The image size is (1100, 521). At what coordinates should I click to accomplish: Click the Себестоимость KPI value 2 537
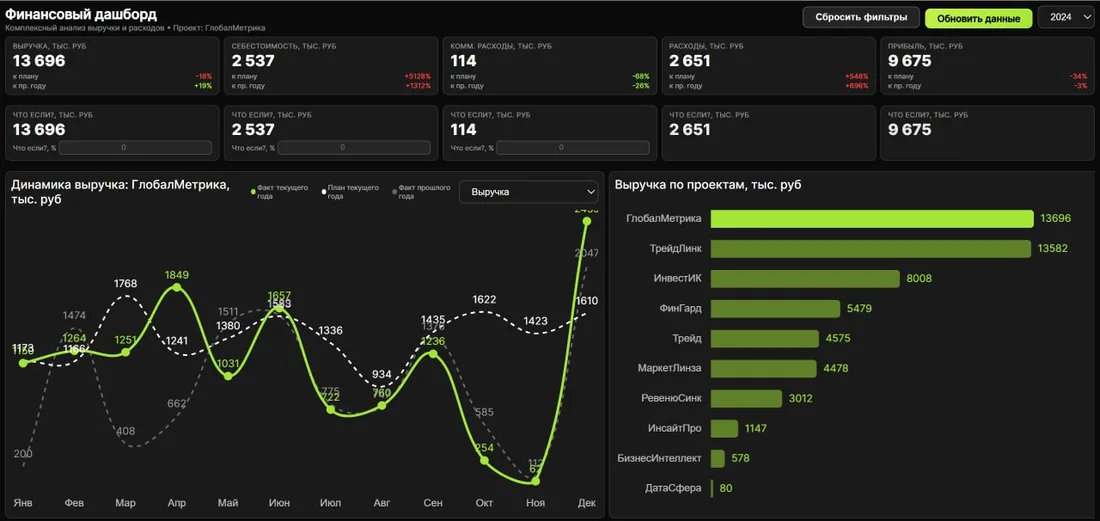253,61
